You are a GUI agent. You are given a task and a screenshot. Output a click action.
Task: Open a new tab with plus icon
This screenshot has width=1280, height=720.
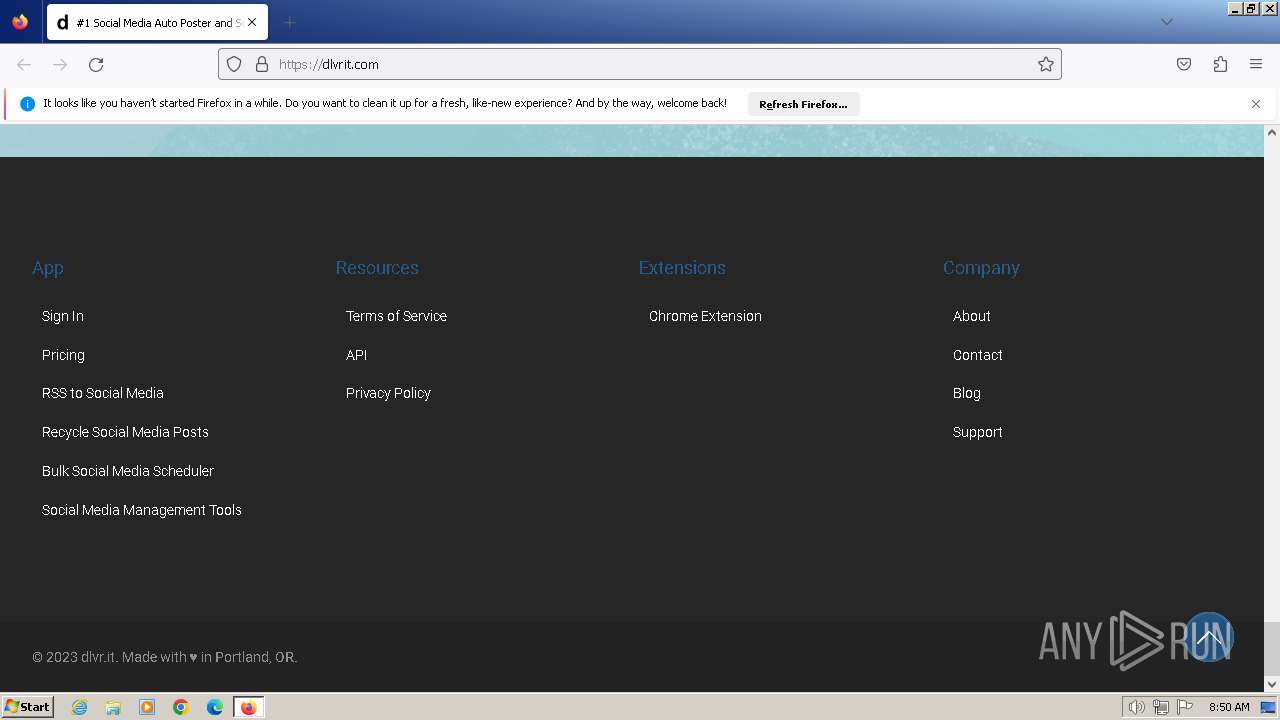click(x=289, y=22)
